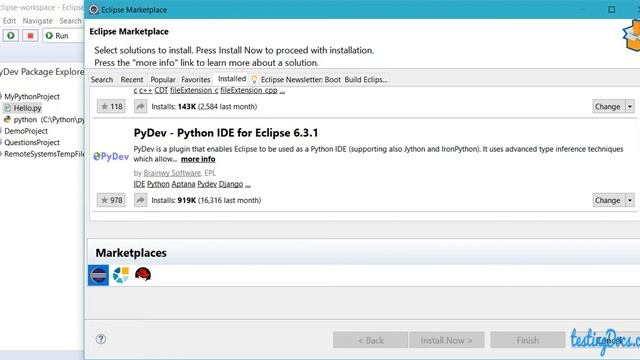
Task: Select the second marketplace catalog icon
Action: (121, 275)
